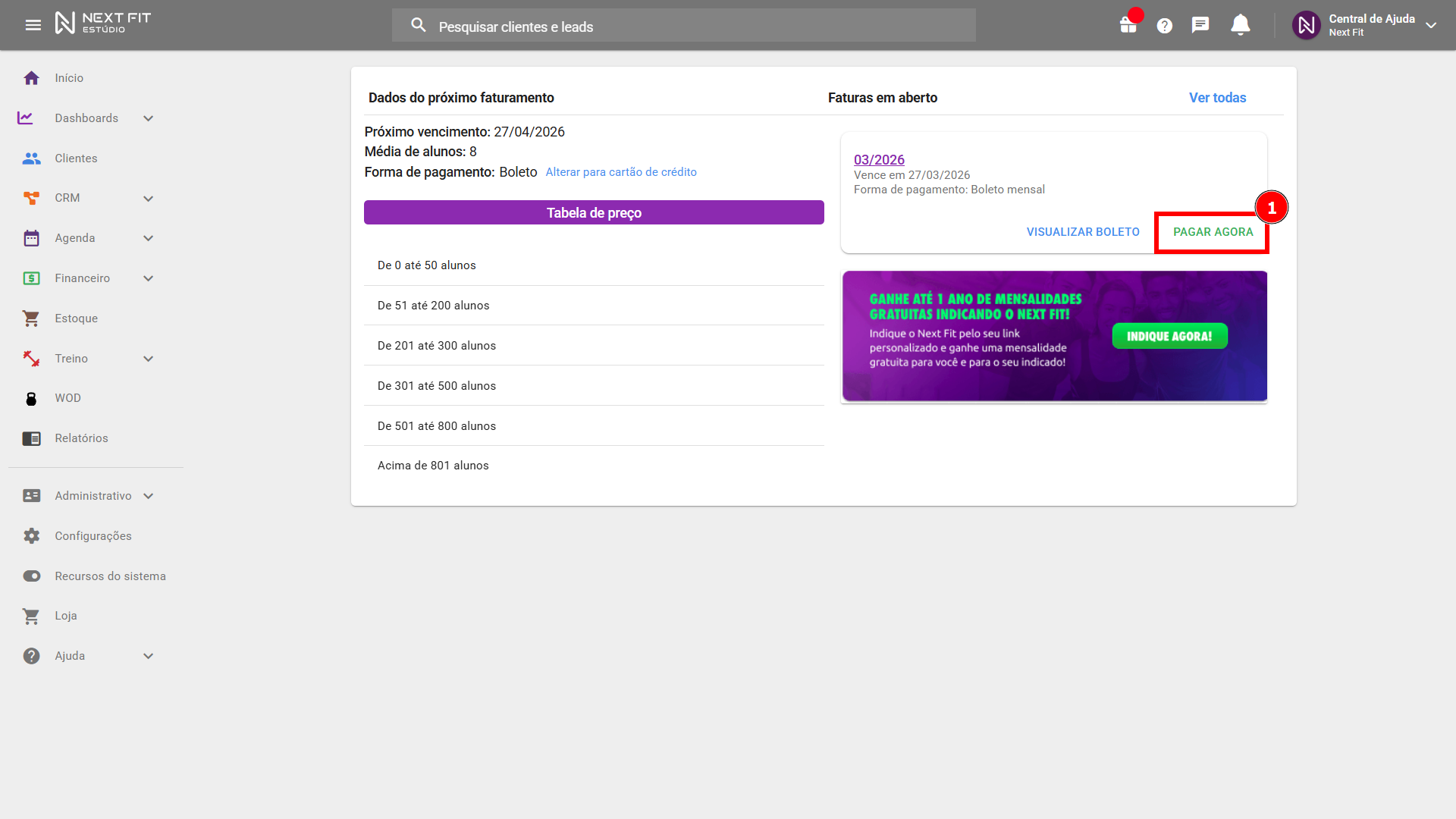Click the WOD kettlebell icon
1456x819 pixels.
click(31, 398)
